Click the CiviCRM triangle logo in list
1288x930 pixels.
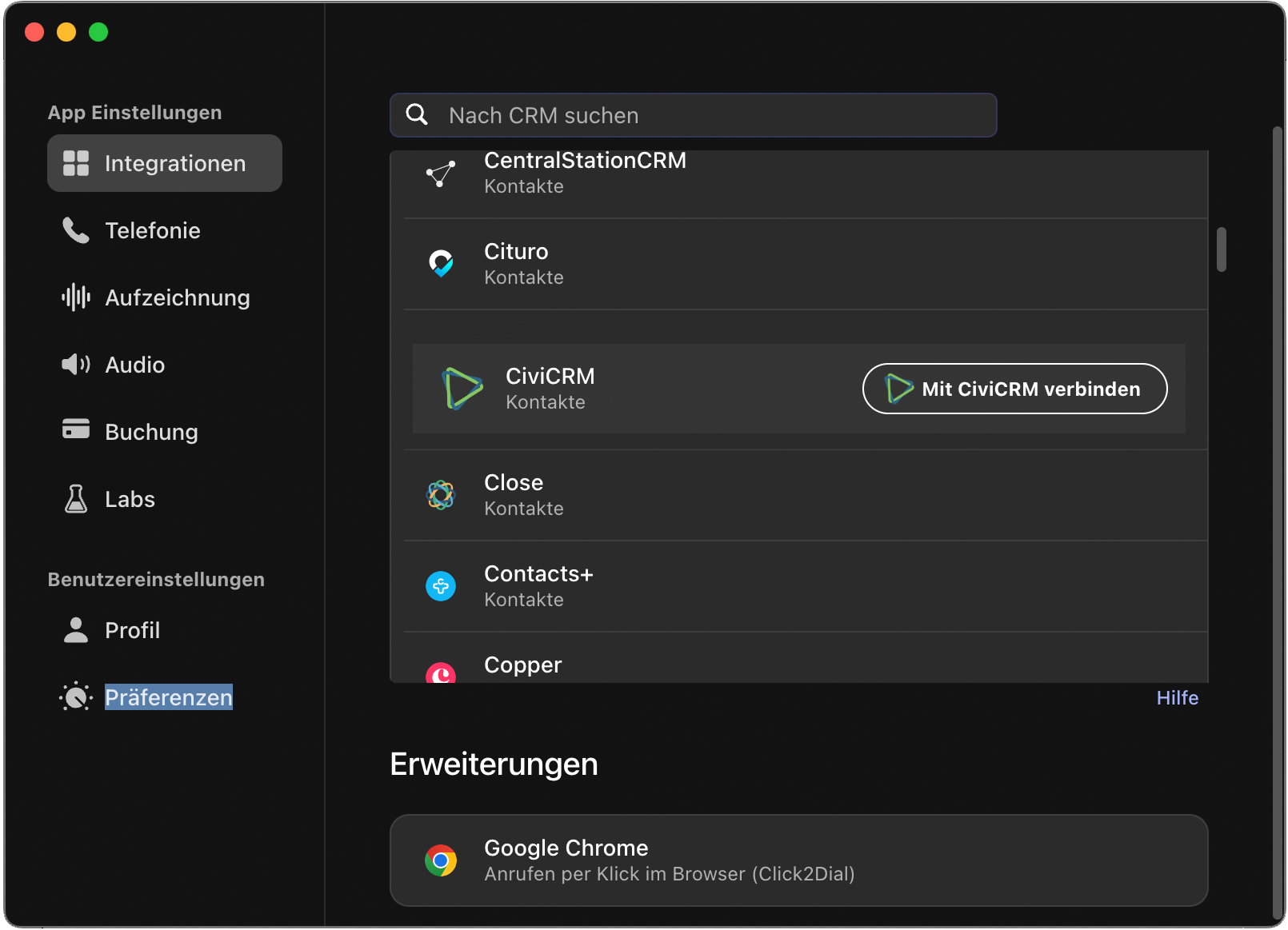coord(462,389)
